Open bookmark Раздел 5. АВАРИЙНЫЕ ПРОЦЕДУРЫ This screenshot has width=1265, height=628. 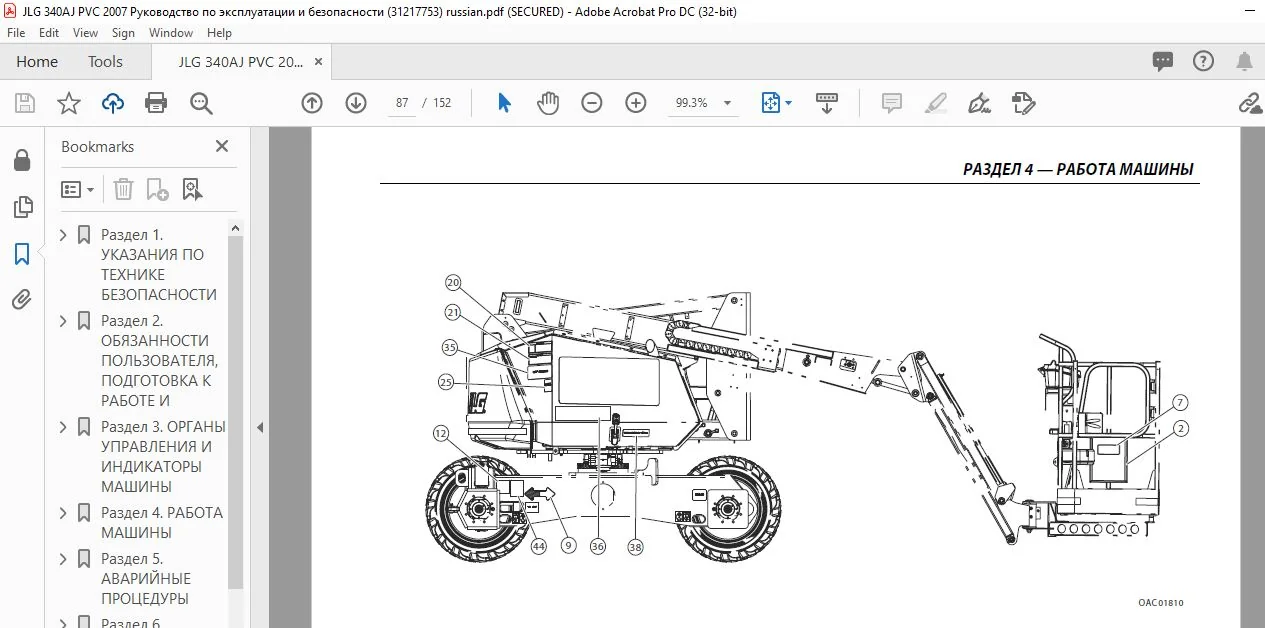point(146,579)
